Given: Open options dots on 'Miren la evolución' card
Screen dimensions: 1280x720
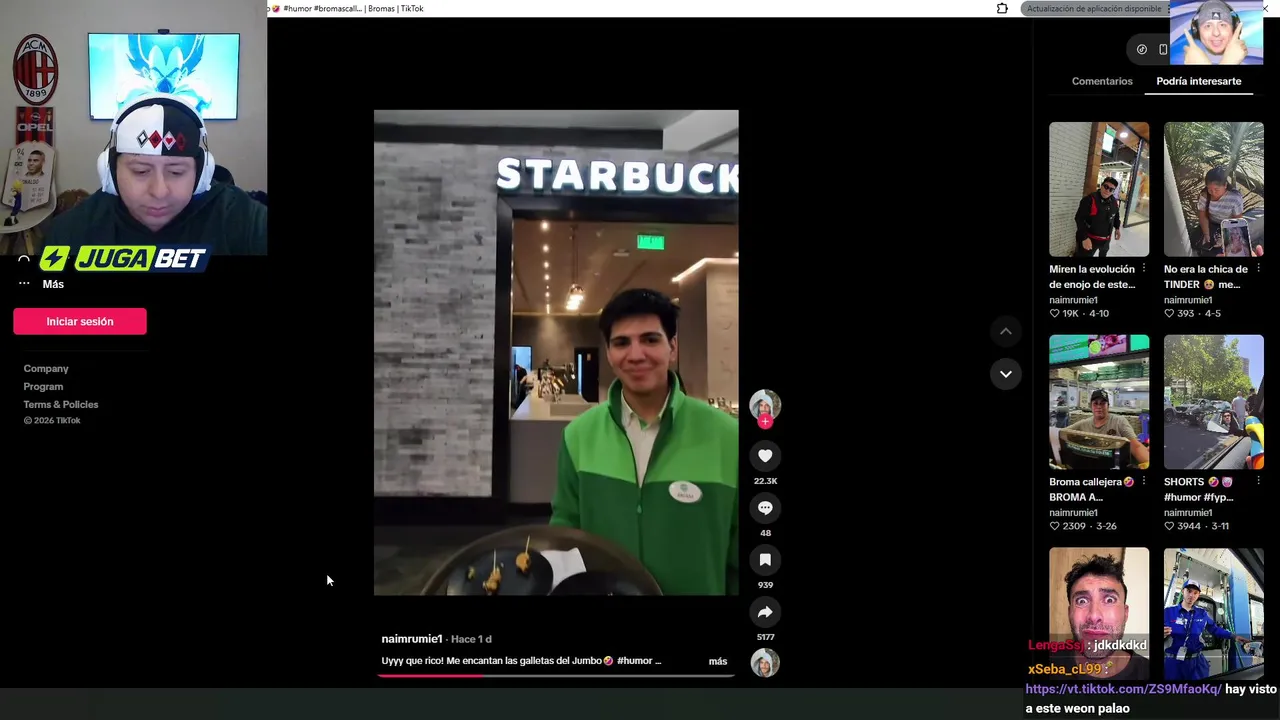Looking at the screenshot, I should tap(1144, 269).
